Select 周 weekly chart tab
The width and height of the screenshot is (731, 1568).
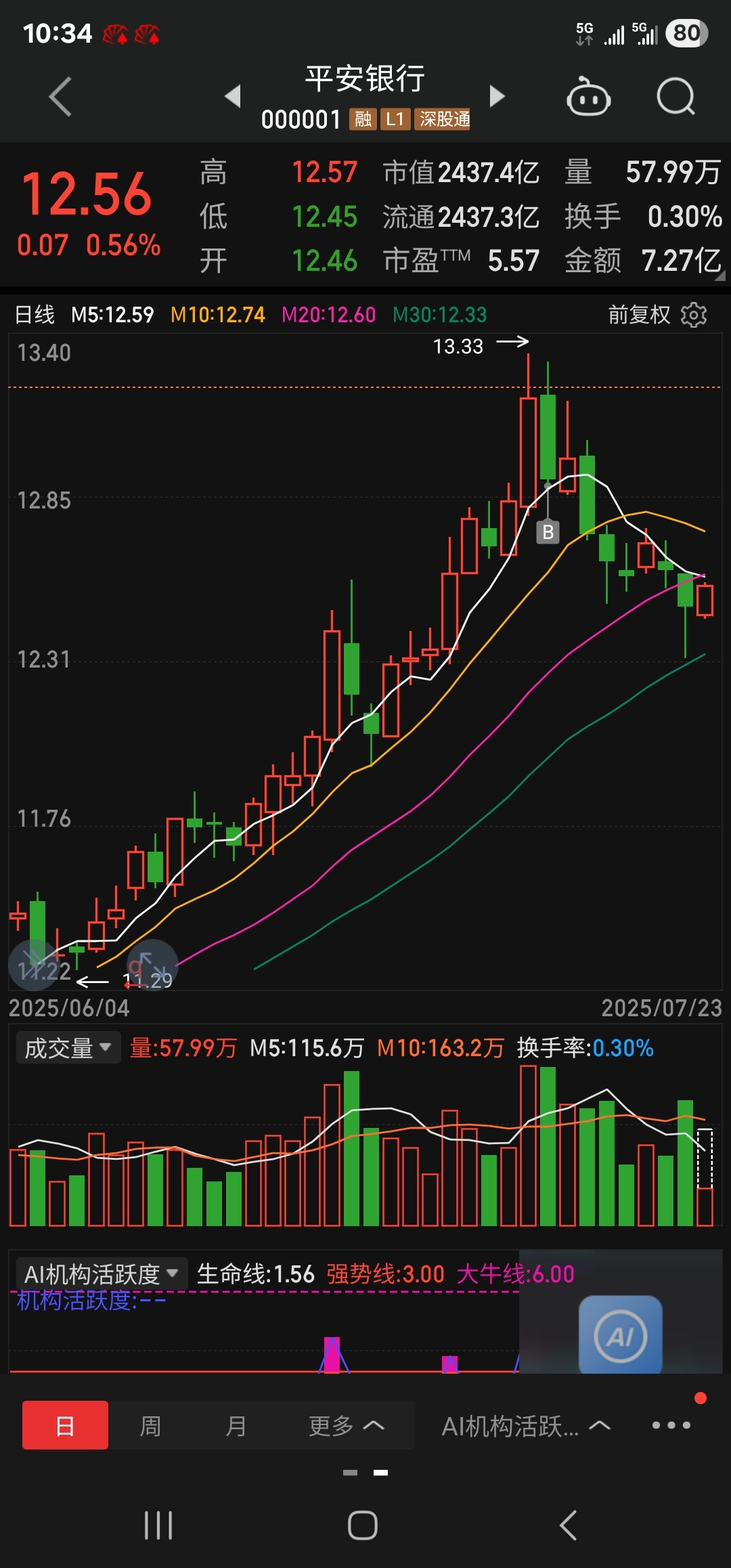150,1426
